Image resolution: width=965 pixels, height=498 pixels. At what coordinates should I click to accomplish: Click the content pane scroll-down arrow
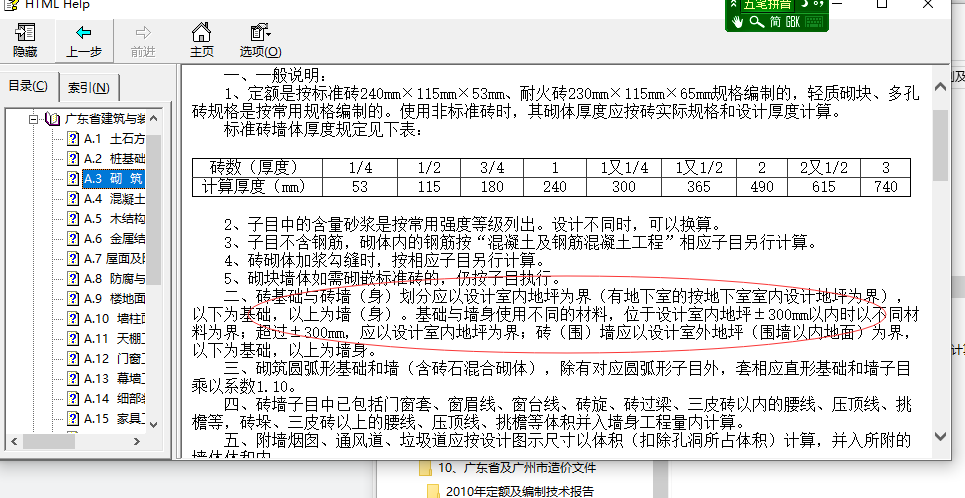(940, 436)
